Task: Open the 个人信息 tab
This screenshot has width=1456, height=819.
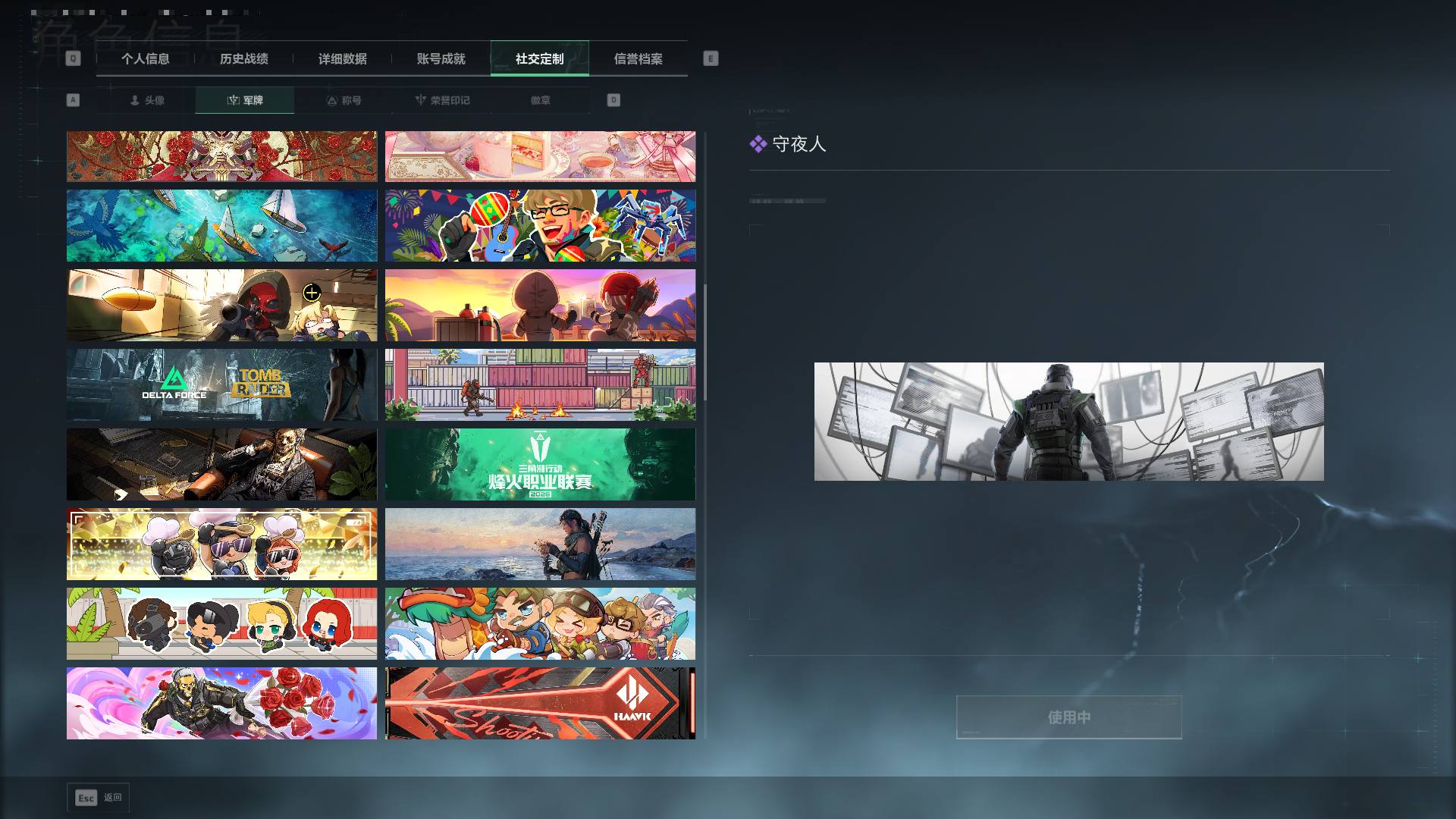Action: [x=145, y=58]
